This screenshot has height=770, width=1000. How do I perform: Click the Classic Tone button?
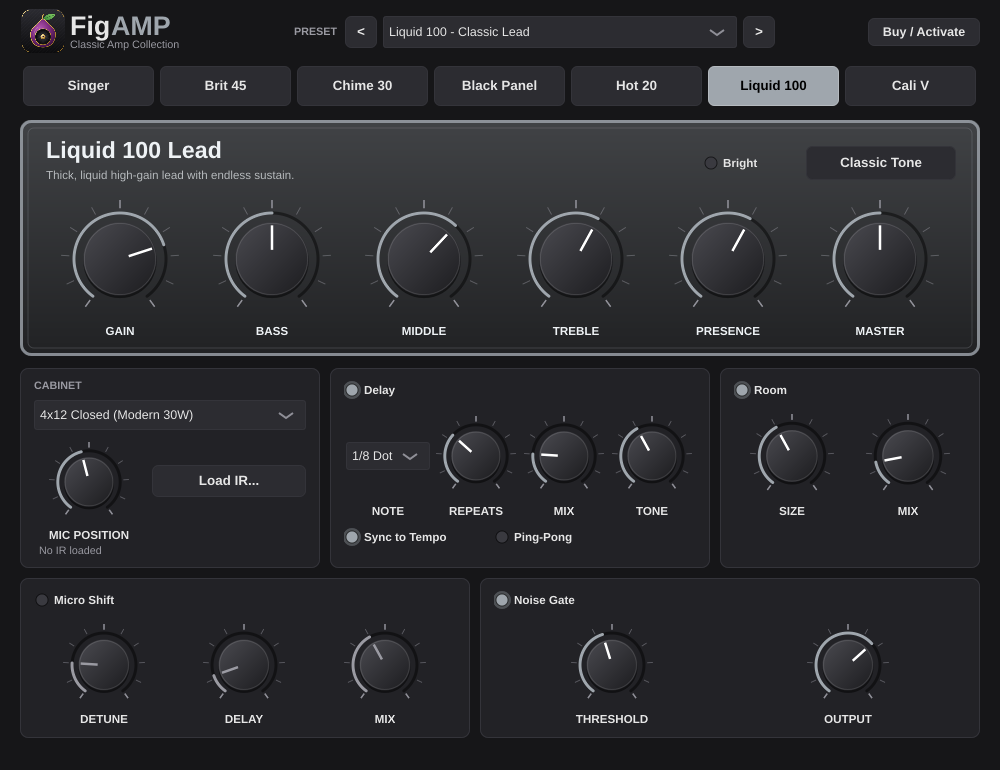click(881, 163)
